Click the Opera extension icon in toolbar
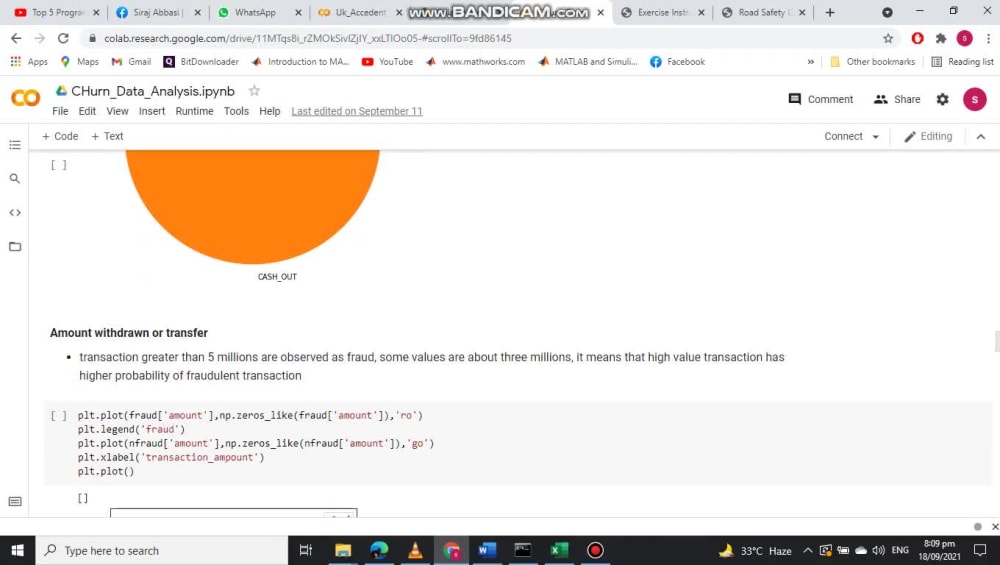Image resolution: width=1000 pixels, height=565 pixels. (x=917, y=38)
